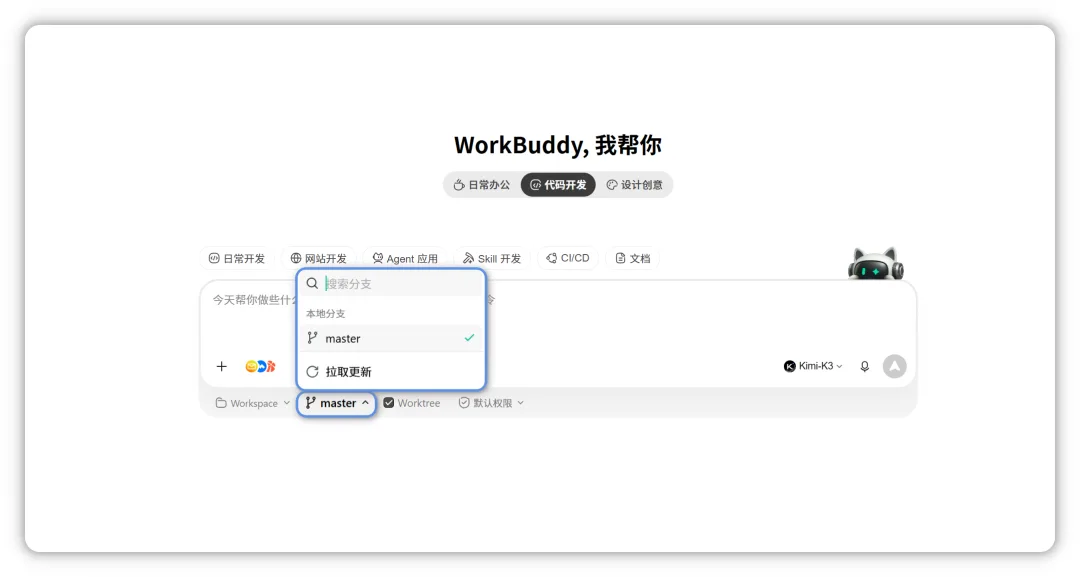Open the Kimi-K3 model dropdown
The height and width of the screenshot is (577, 1080).
coord(813,366)
